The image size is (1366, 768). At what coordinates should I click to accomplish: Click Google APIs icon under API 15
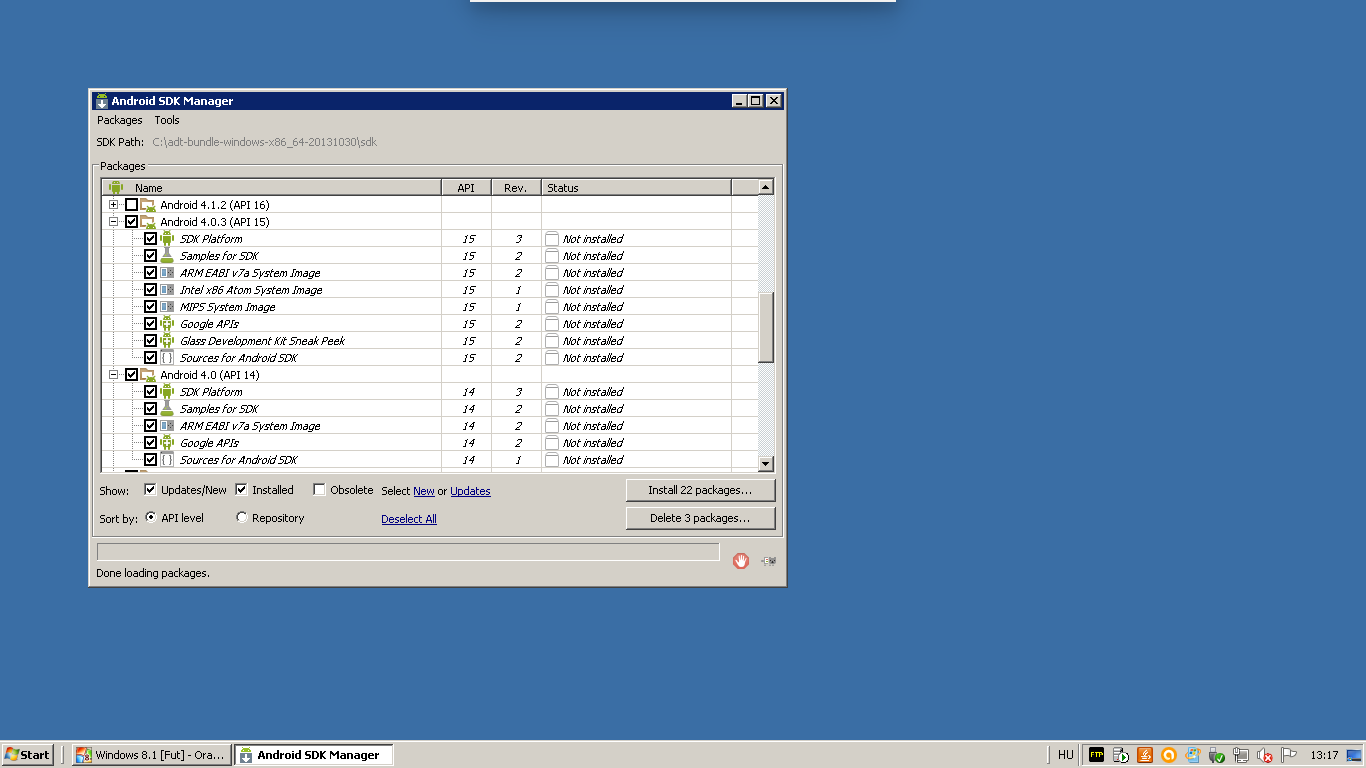point(167,324)
